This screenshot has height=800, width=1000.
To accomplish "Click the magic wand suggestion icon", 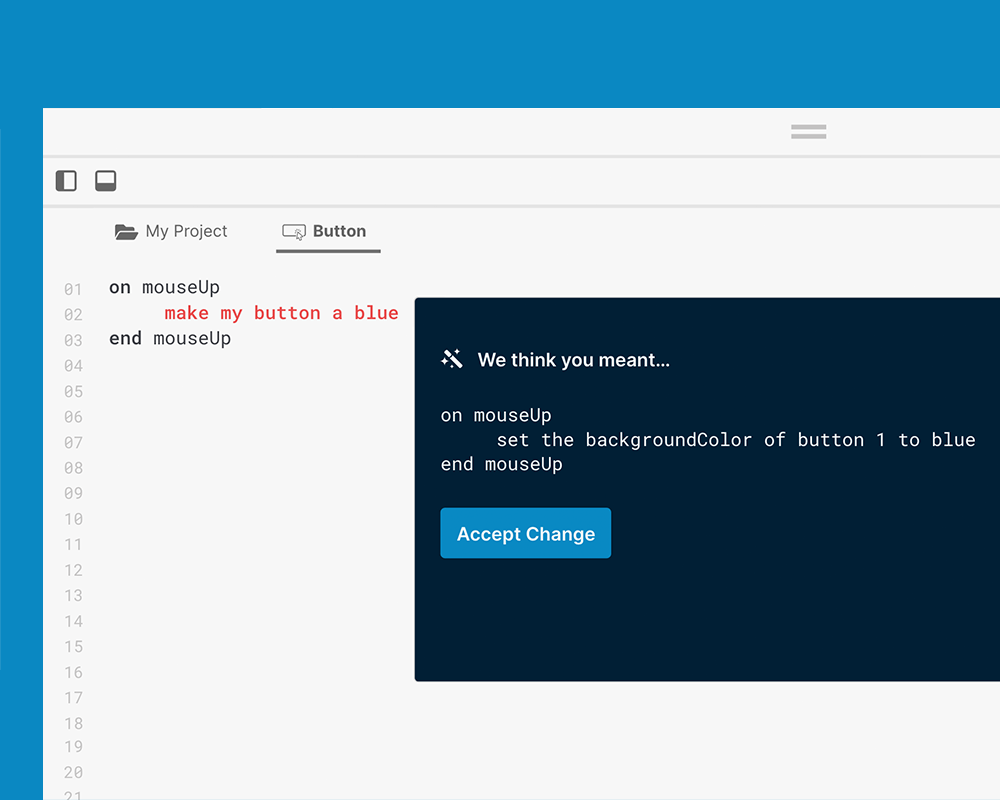I will tap(452, 359).
